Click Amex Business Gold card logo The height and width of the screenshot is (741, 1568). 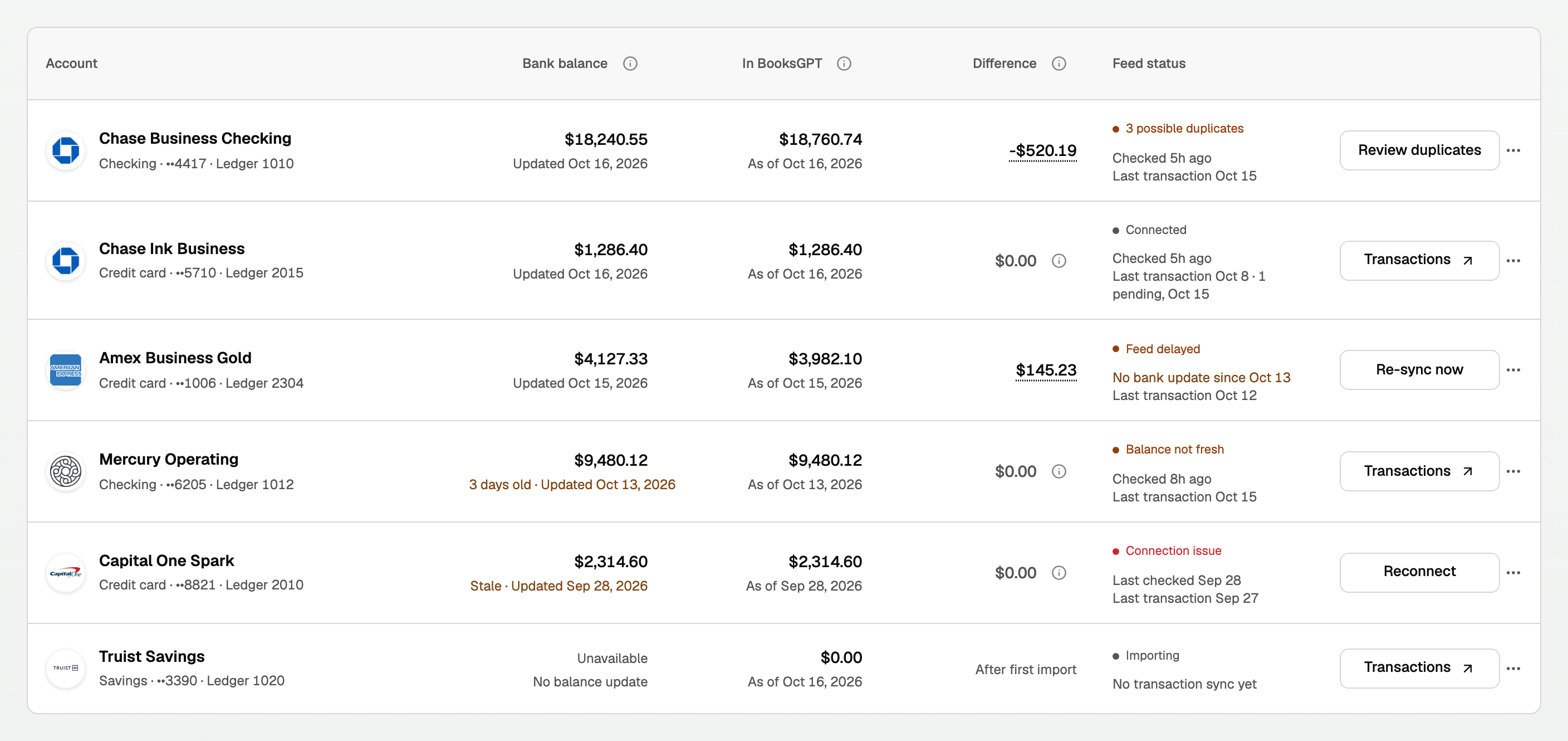(66, 369)
